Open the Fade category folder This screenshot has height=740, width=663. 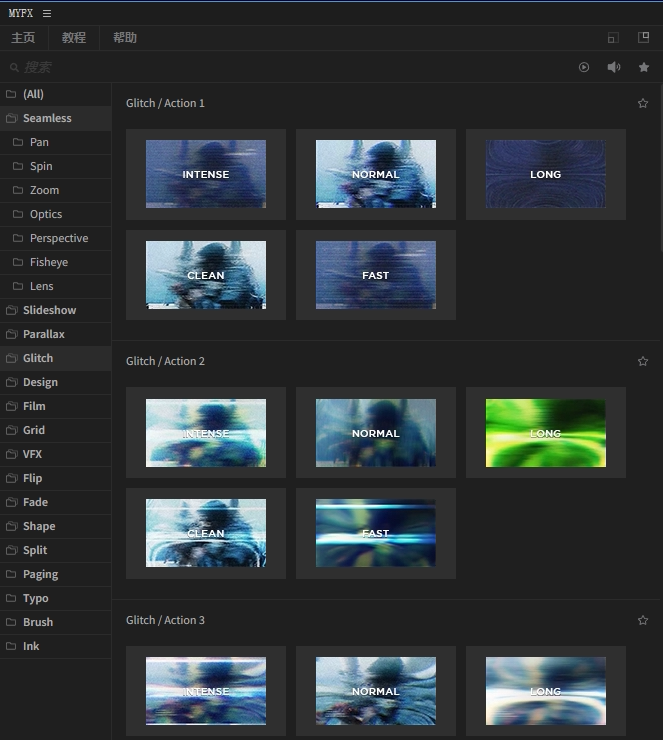(x=56, y=502)
